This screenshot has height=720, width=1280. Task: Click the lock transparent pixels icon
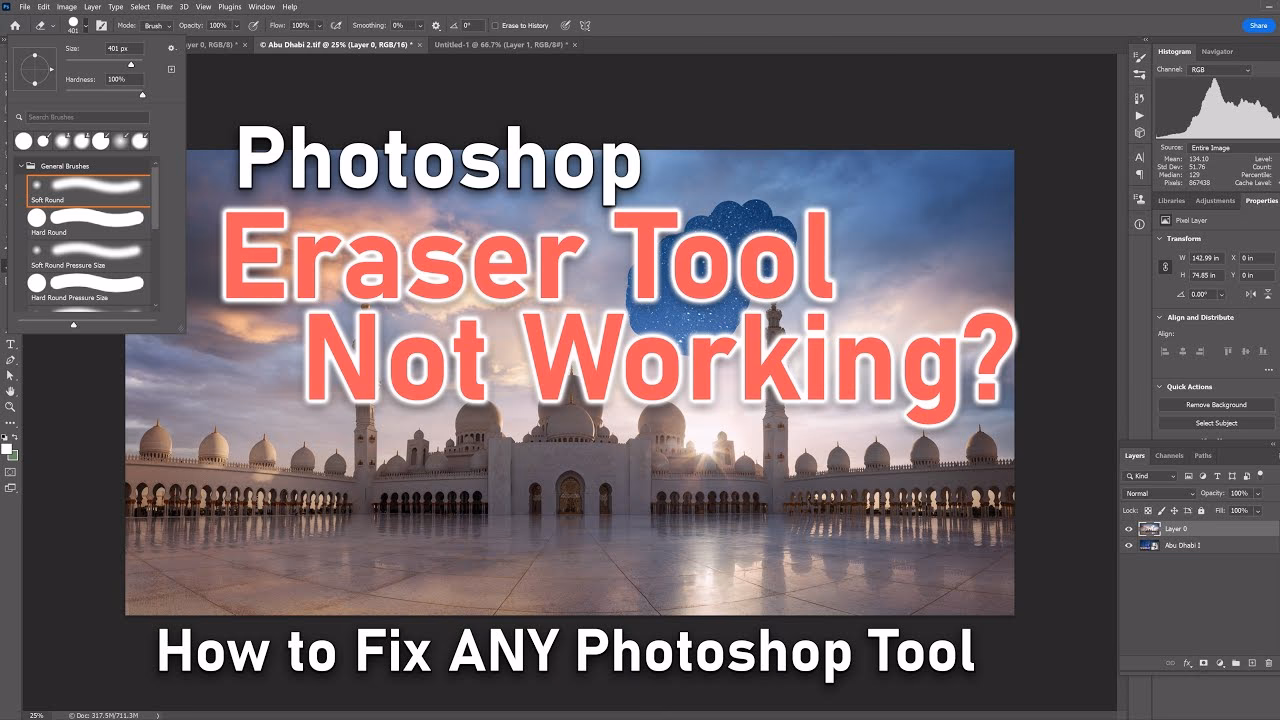tap(1148, 511)
